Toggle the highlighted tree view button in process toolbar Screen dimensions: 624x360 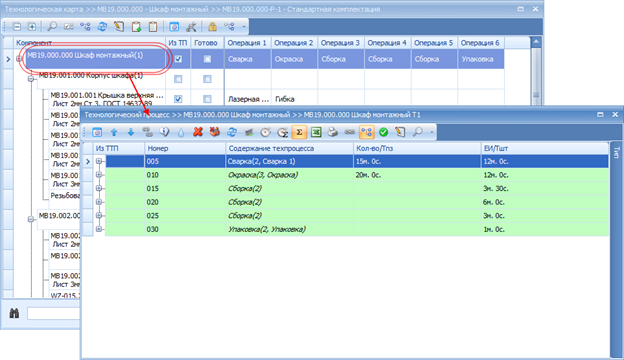(367, 132)
